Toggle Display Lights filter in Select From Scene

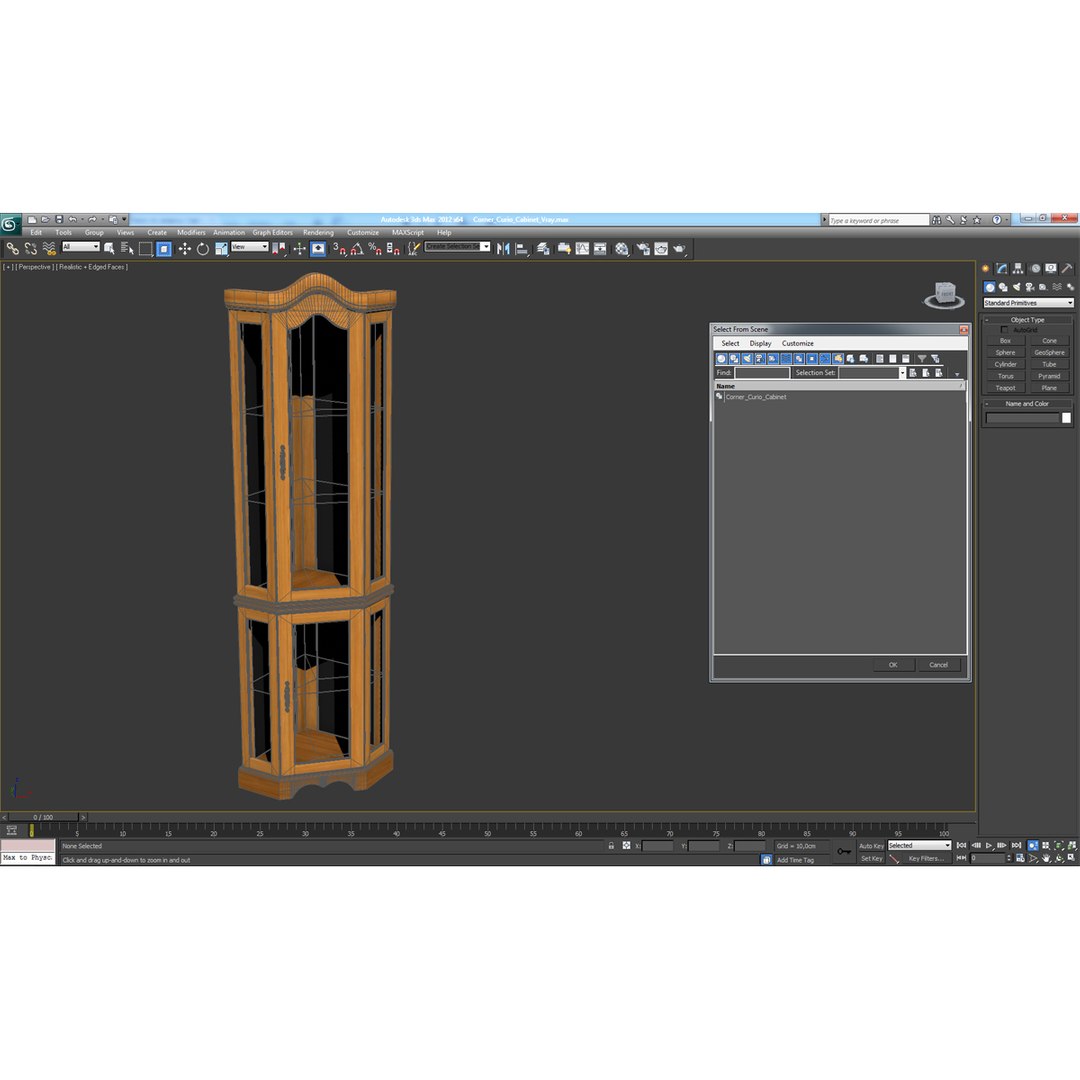tap(747, 359)
